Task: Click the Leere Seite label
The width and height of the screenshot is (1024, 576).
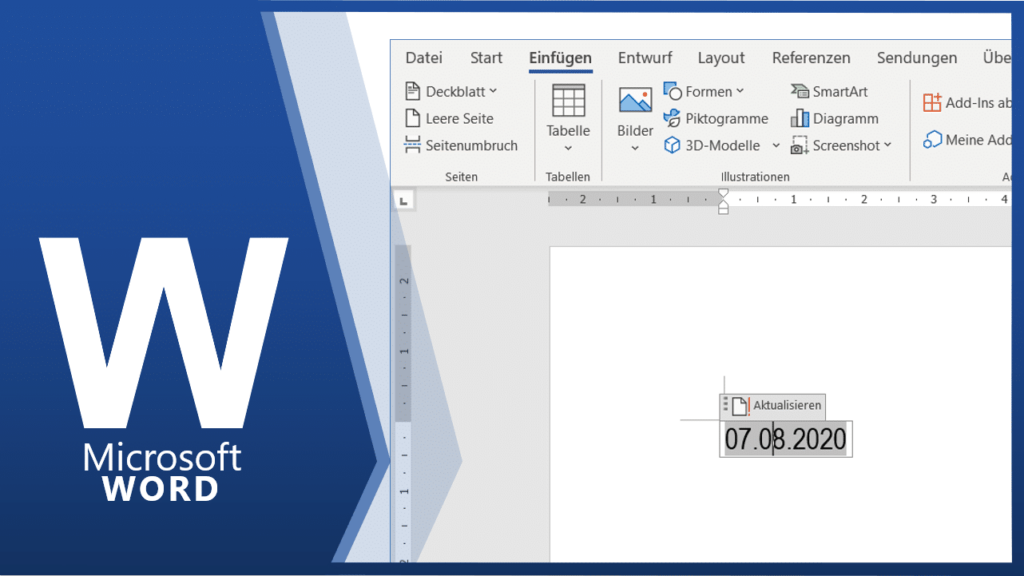Action: pos(459,119)
